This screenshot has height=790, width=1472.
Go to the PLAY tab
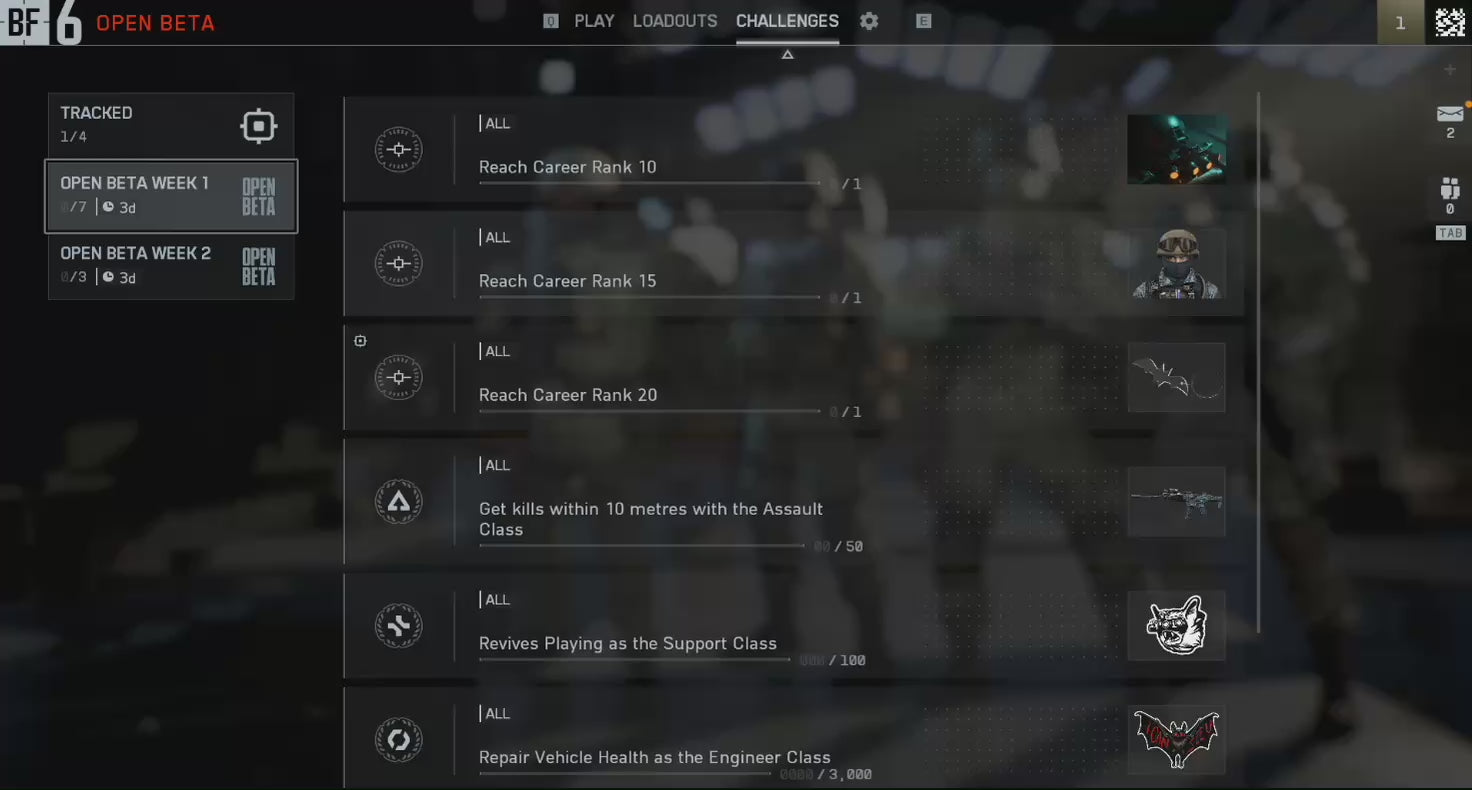pyautogui.click(x=594, y=21)
